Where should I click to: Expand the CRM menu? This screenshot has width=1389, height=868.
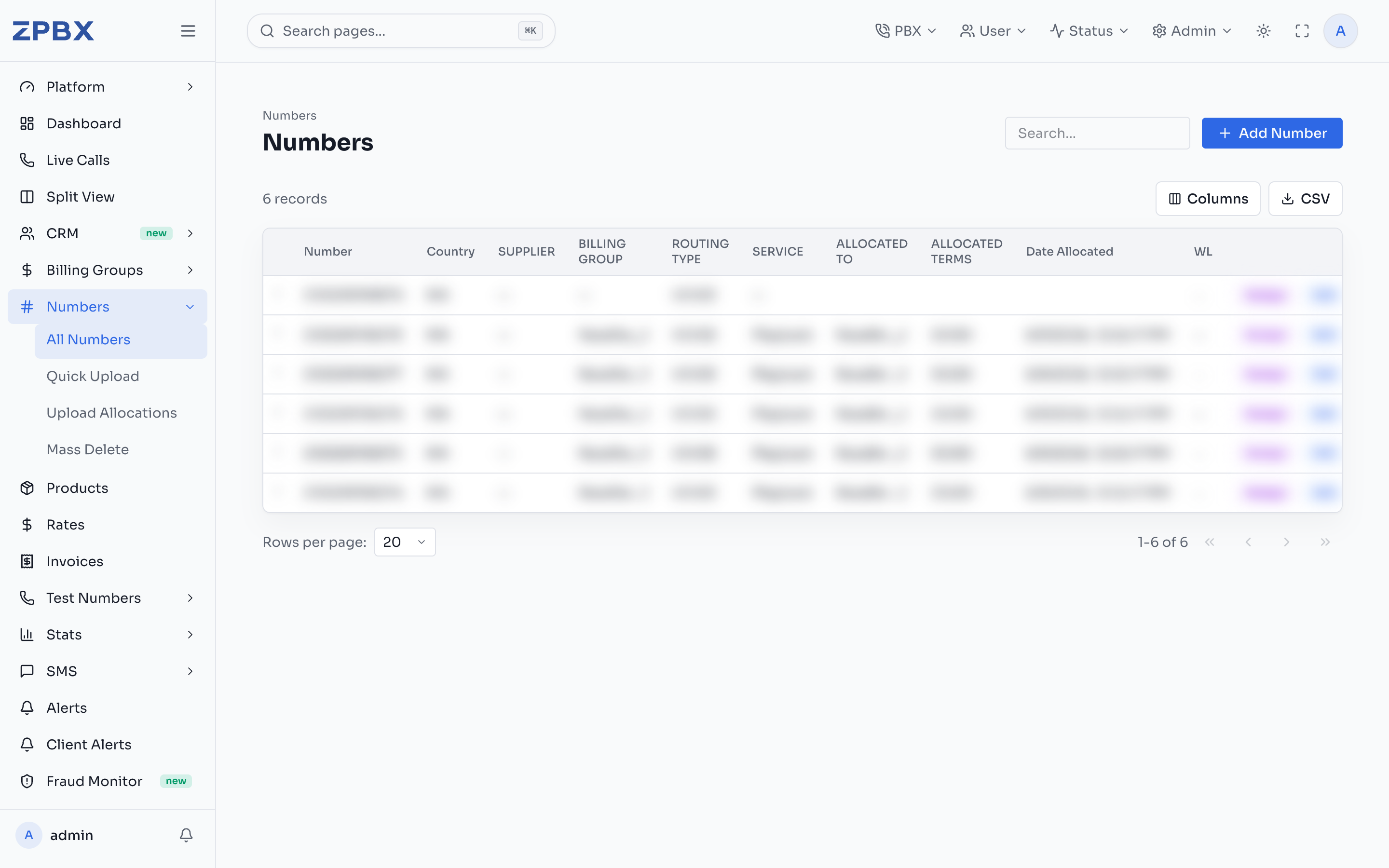click(108, 233)
